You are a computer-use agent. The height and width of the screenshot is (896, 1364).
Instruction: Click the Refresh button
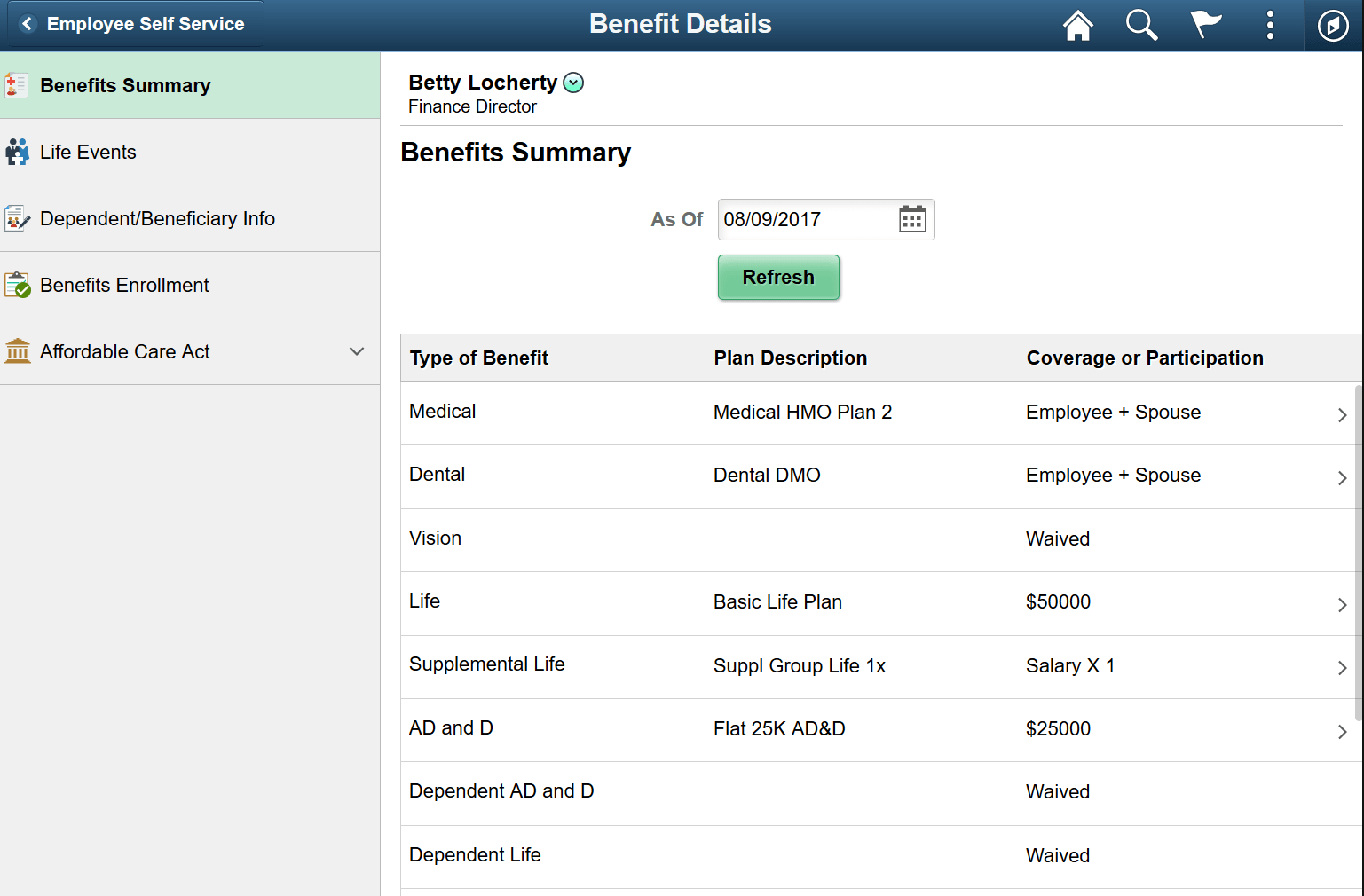coord(778,277)
